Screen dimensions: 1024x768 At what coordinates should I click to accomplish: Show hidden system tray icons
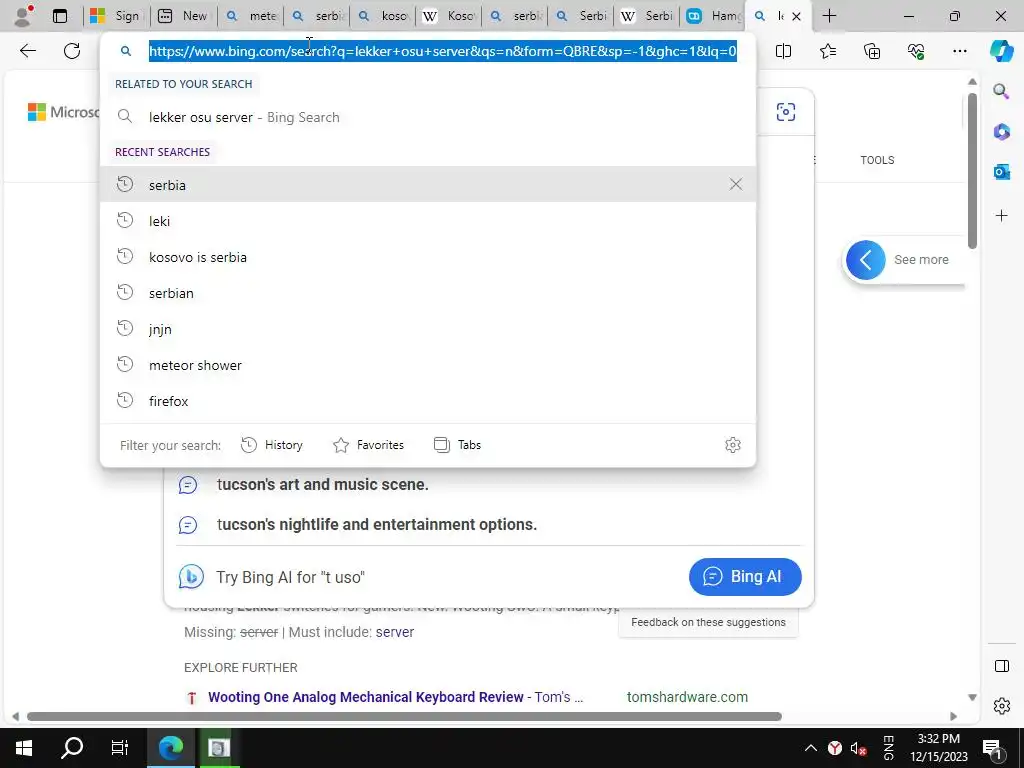click(x=810, y=748)
